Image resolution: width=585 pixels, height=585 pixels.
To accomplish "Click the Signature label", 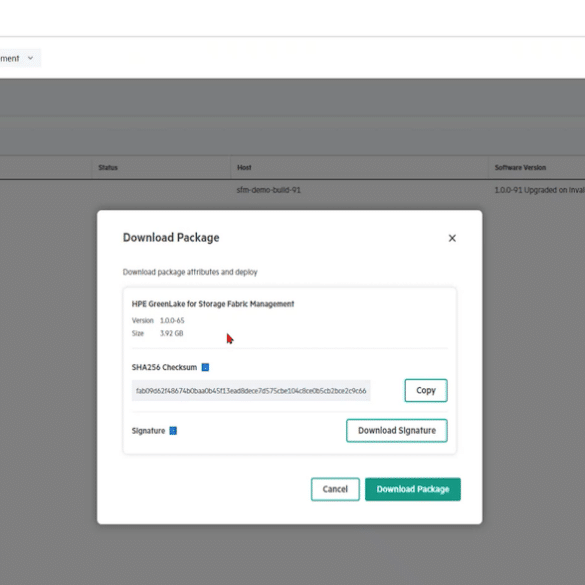I will click(148, 431).
